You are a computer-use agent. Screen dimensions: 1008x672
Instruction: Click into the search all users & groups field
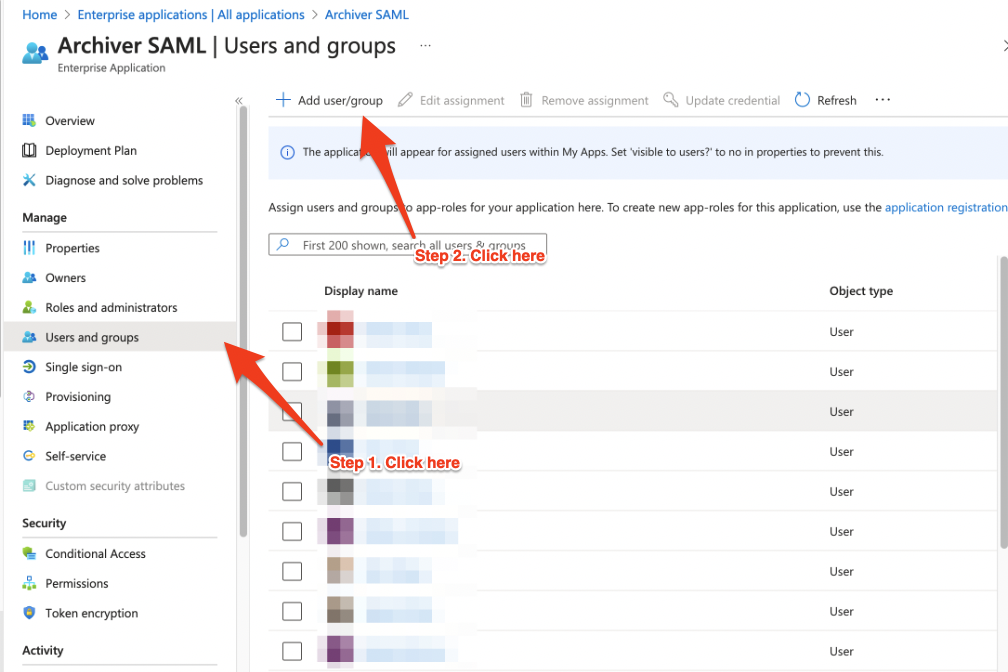pos(408,244)
